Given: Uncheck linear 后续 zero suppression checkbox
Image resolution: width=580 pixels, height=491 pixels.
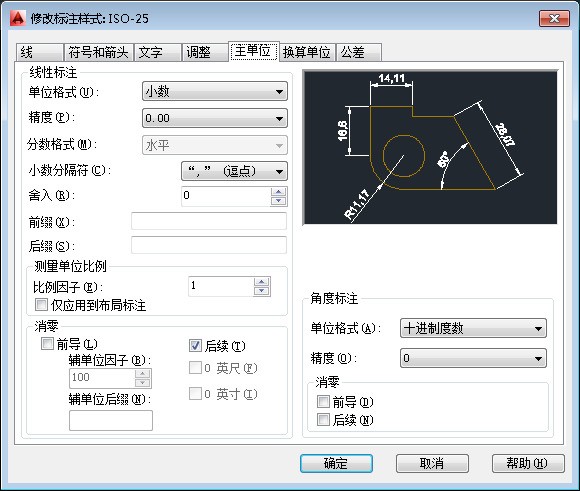Looking at the screenshot, I should [195, 346].
